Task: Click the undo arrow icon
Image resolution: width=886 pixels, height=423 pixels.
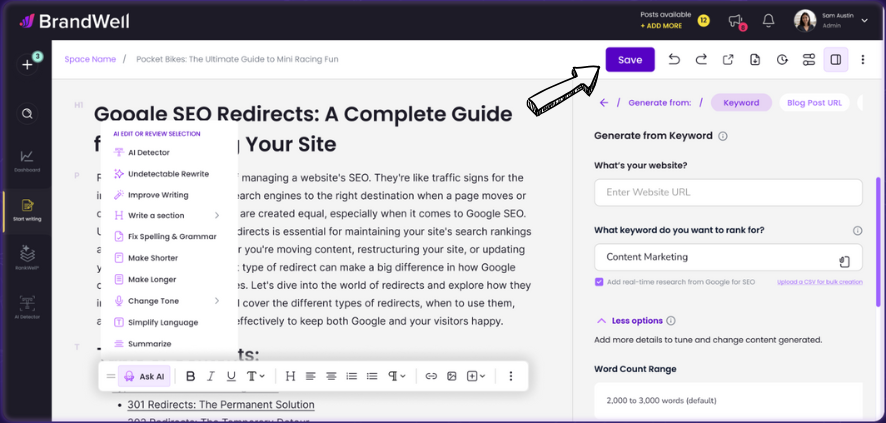Action: point(674,60)
